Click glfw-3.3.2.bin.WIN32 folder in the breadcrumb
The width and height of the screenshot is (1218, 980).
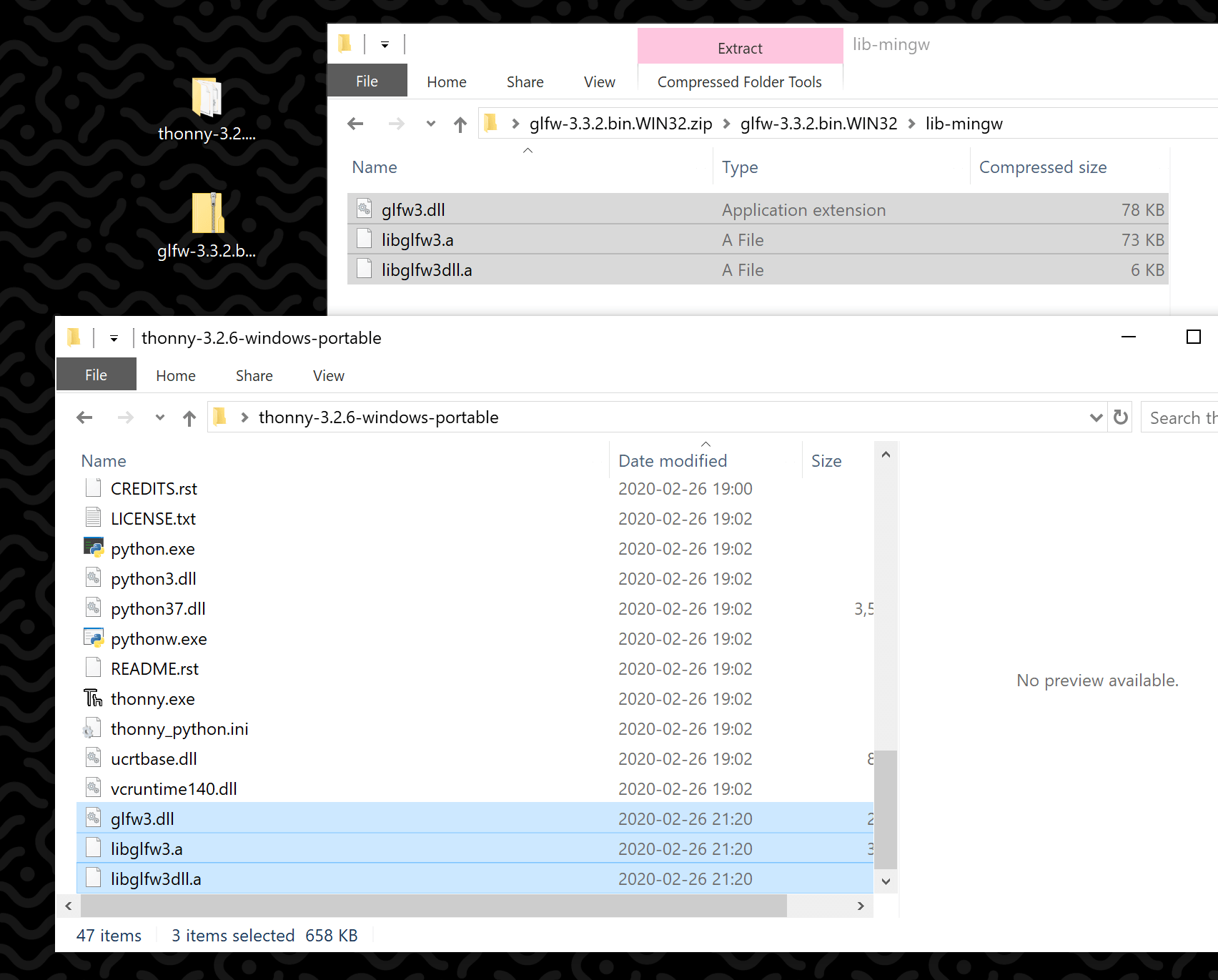coord(818,124)
